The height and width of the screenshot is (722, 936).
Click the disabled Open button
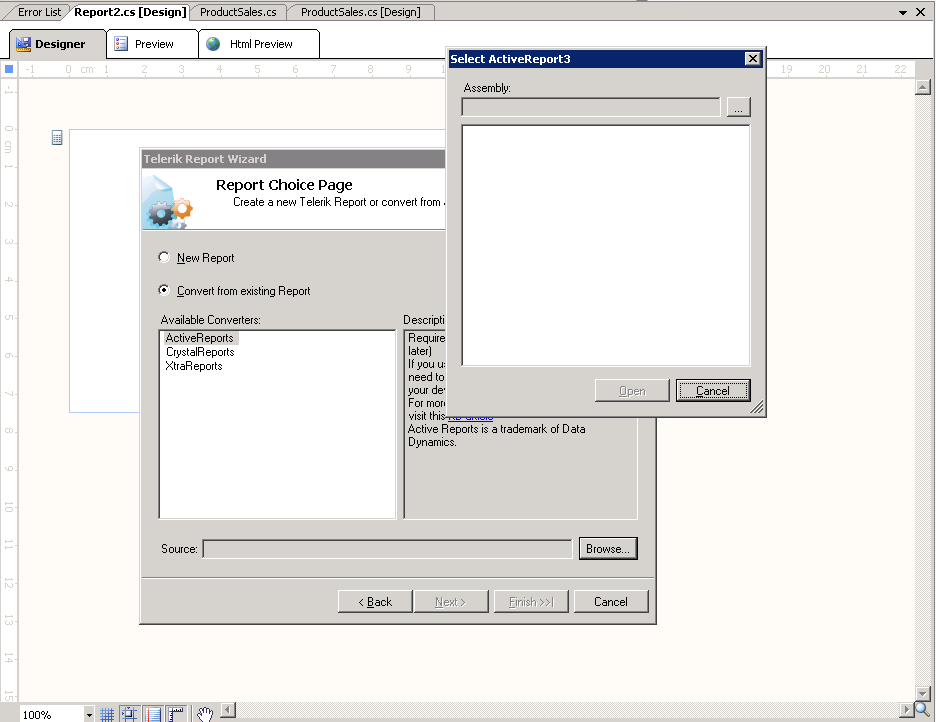coord(632,391)
